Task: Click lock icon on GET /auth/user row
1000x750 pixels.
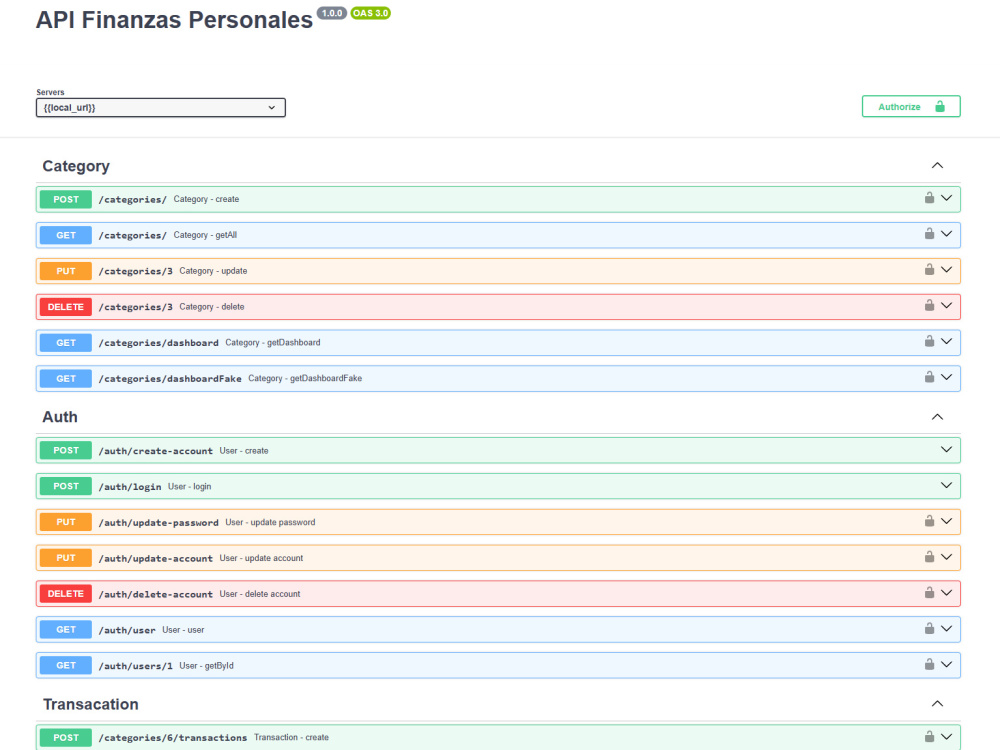Action: [x=929, y=628]
